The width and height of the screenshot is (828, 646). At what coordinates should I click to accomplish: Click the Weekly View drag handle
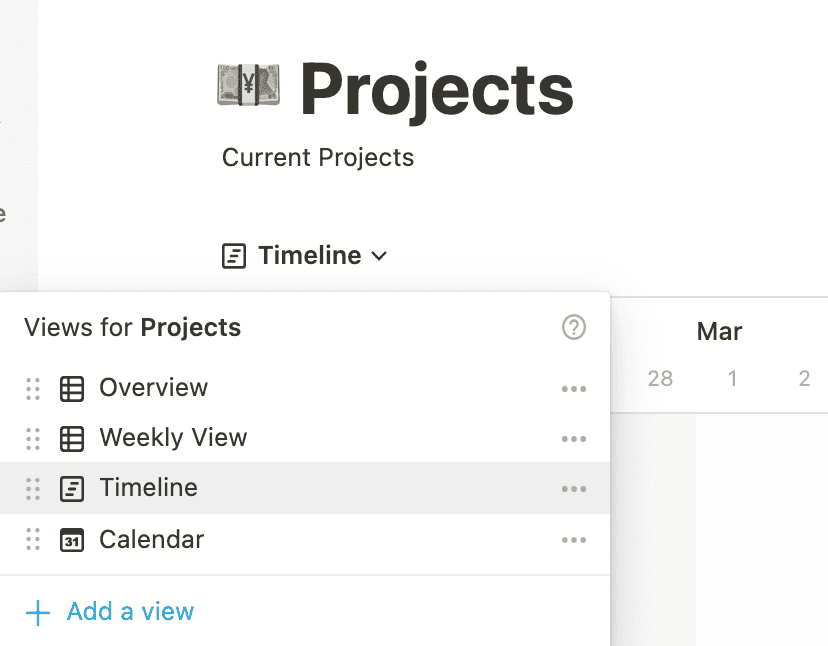[x=33, y=438]
